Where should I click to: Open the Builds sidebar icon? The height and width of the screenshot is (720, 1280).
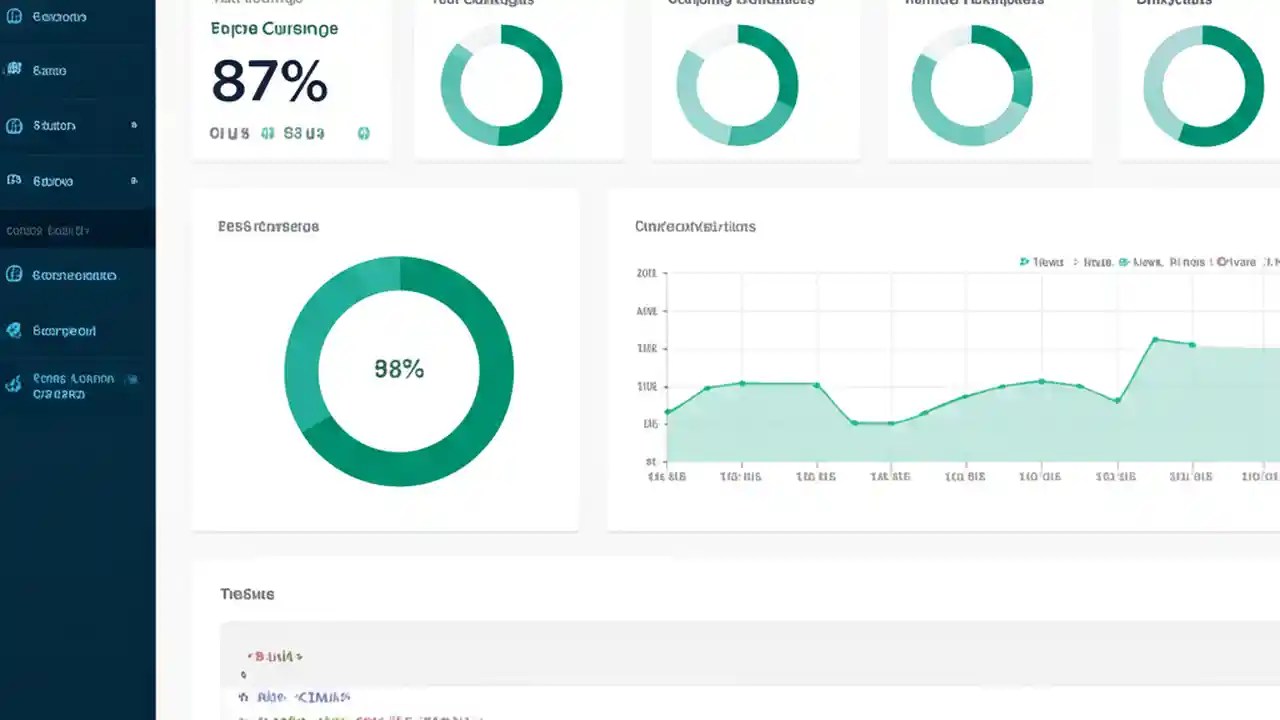click(x=15, y=70)
